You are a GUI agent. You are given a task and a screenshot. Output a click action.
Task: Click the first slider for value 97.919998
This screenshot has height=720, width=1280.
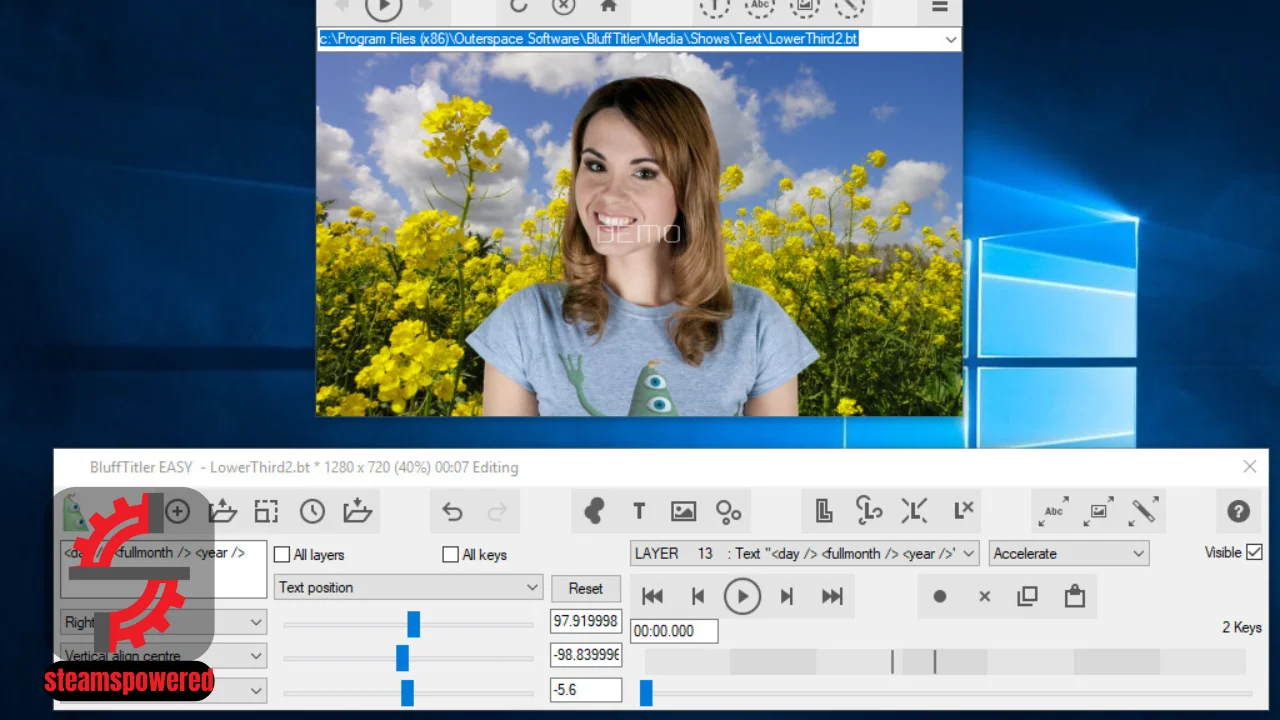tap(413, 624)
